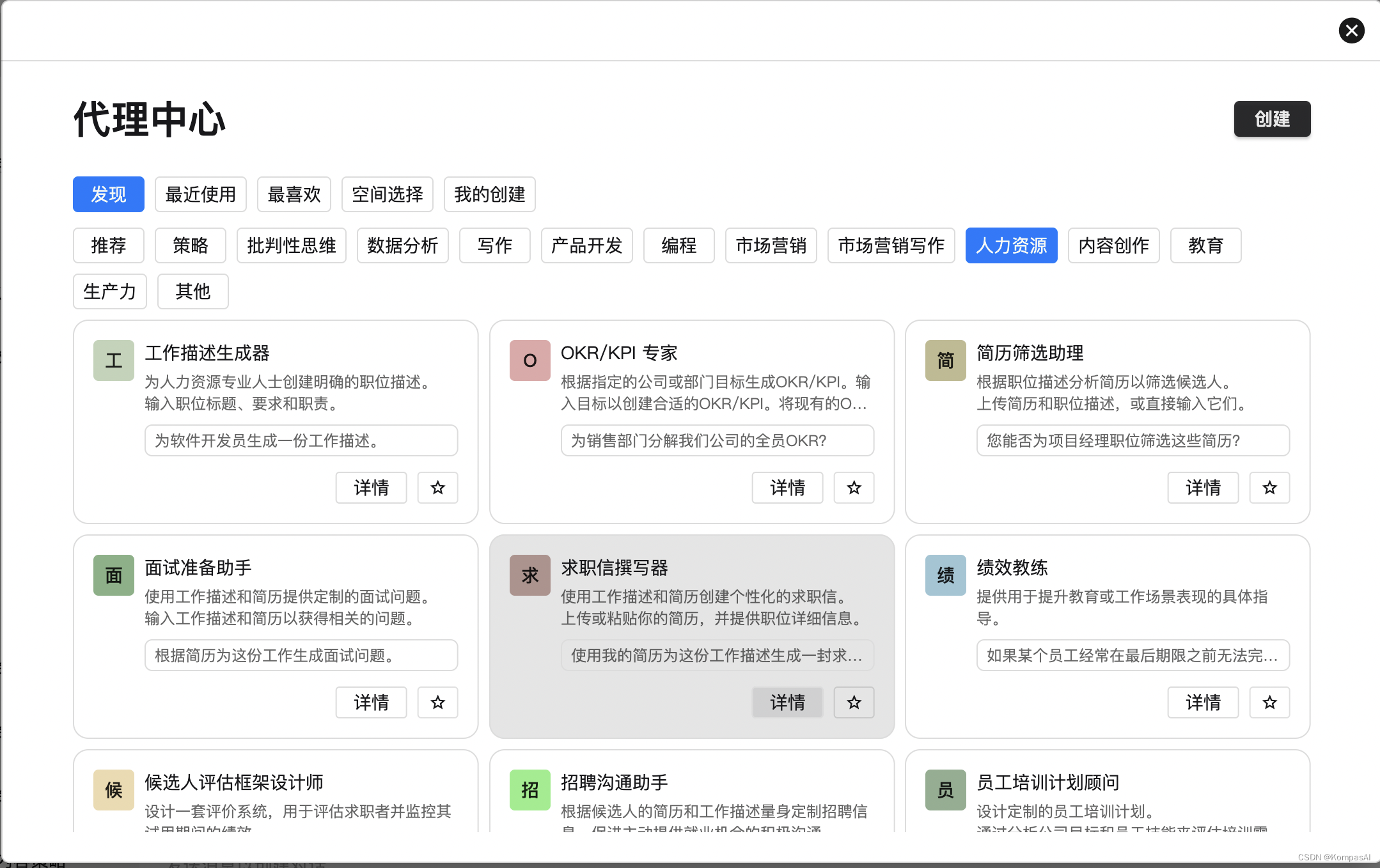Click star icon for 面试准备助手
Screen dimensions: 1380x868
(437, 702)
